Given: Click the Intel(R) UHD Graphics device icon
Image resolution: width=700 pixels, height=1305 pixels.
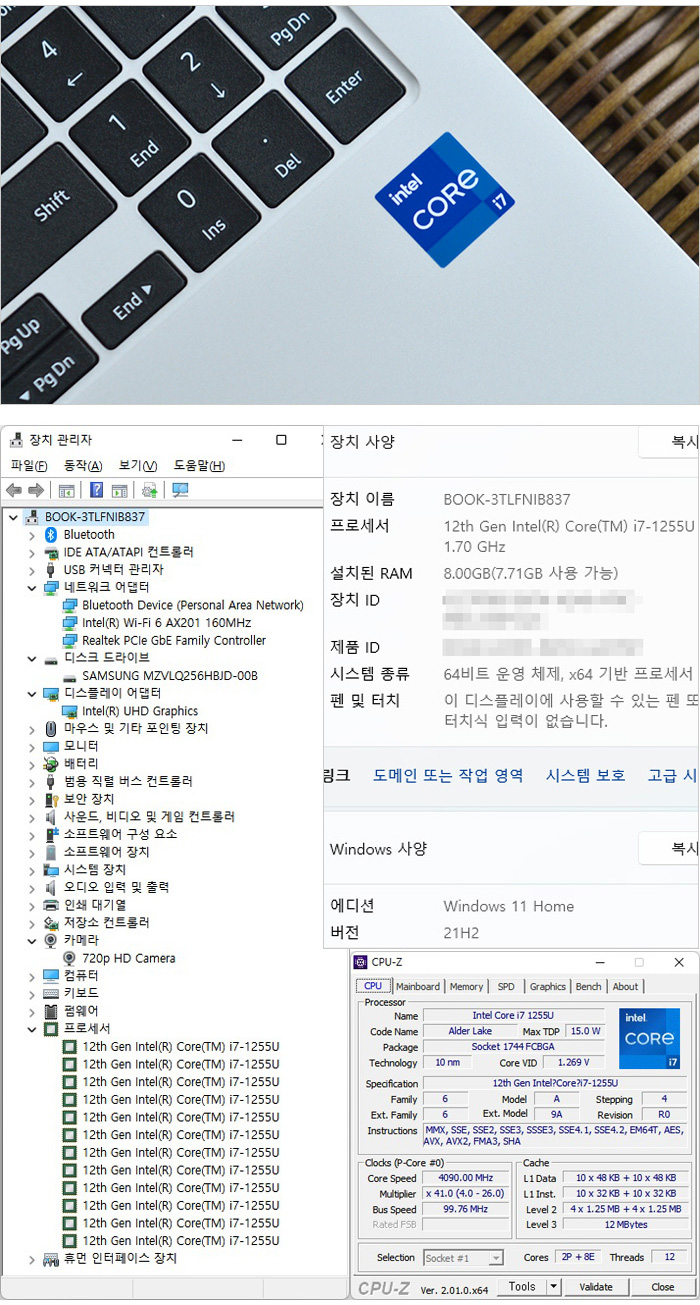Looking at the screenshot, I should tap(70, 711).
